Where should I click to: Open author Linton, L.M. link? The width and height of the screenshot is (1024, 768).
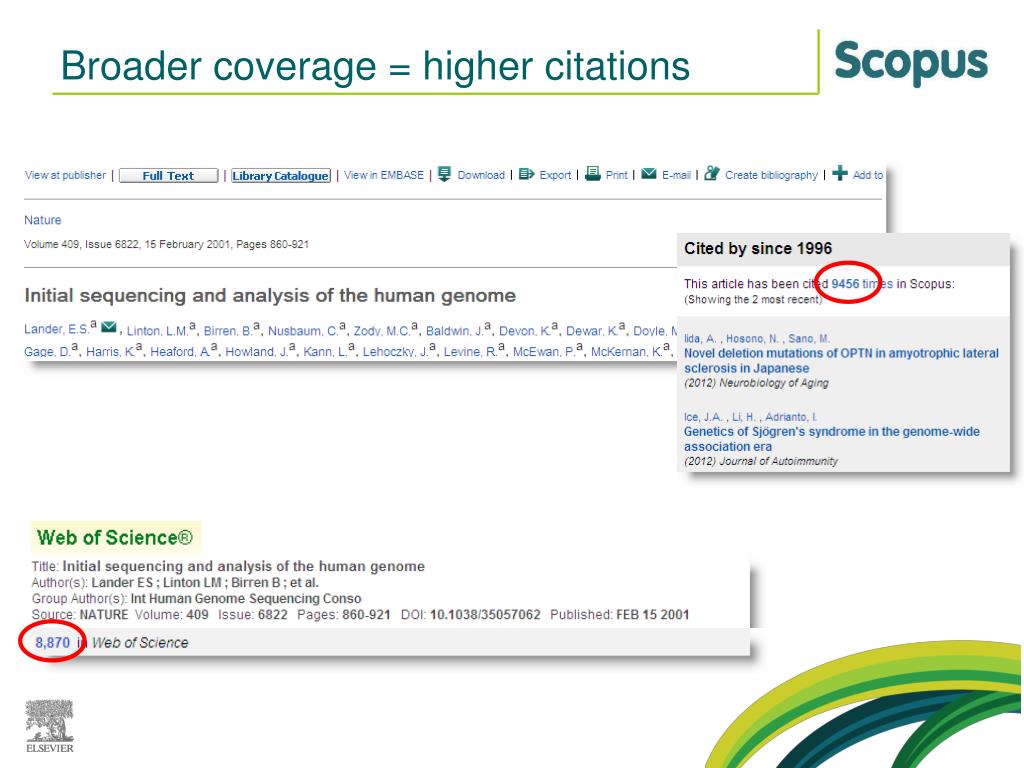click(x=157, y=331)
